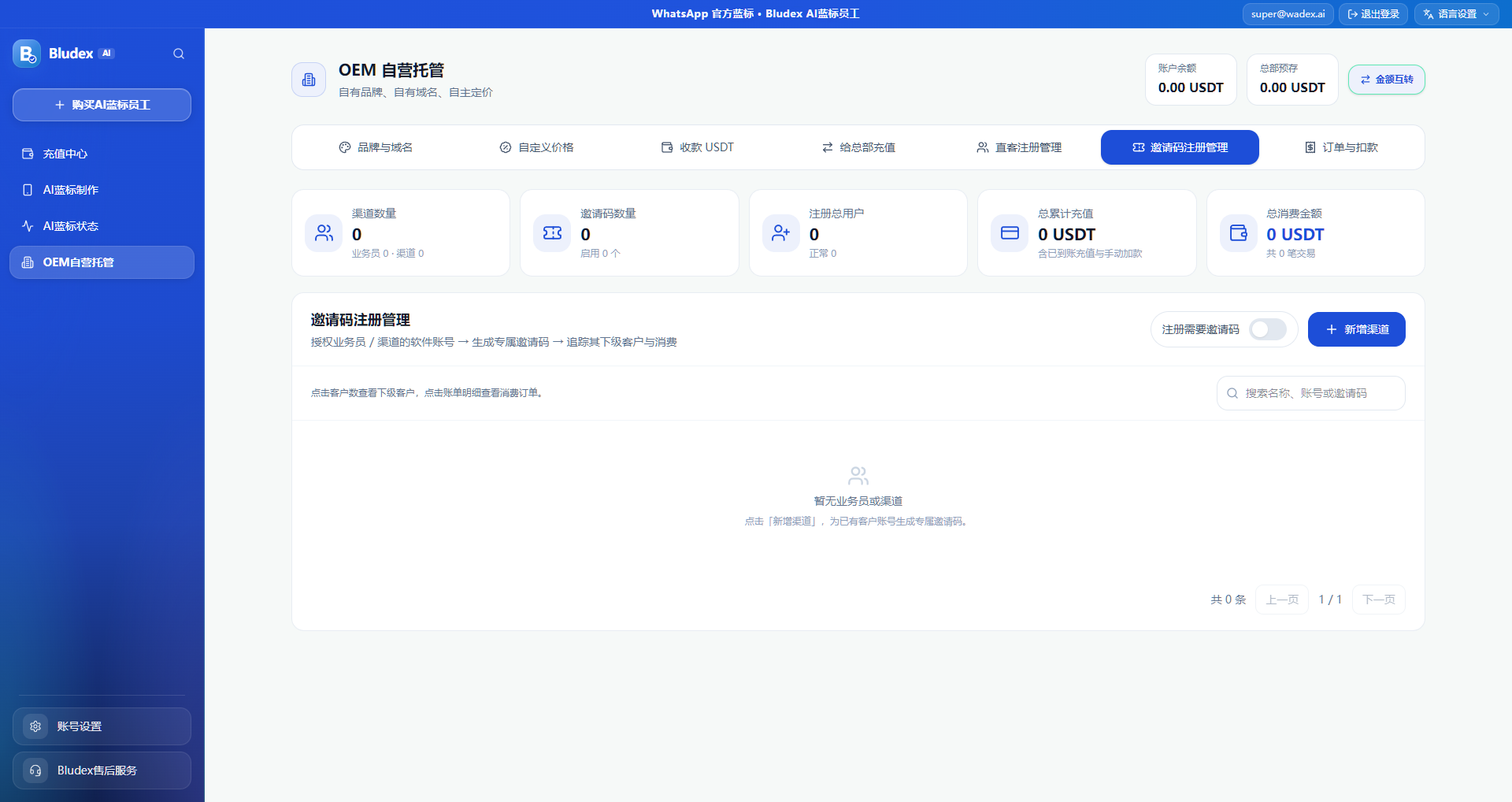Switch to 品牌与域名 tab
1512x802 pixels.
pos(376,147)
